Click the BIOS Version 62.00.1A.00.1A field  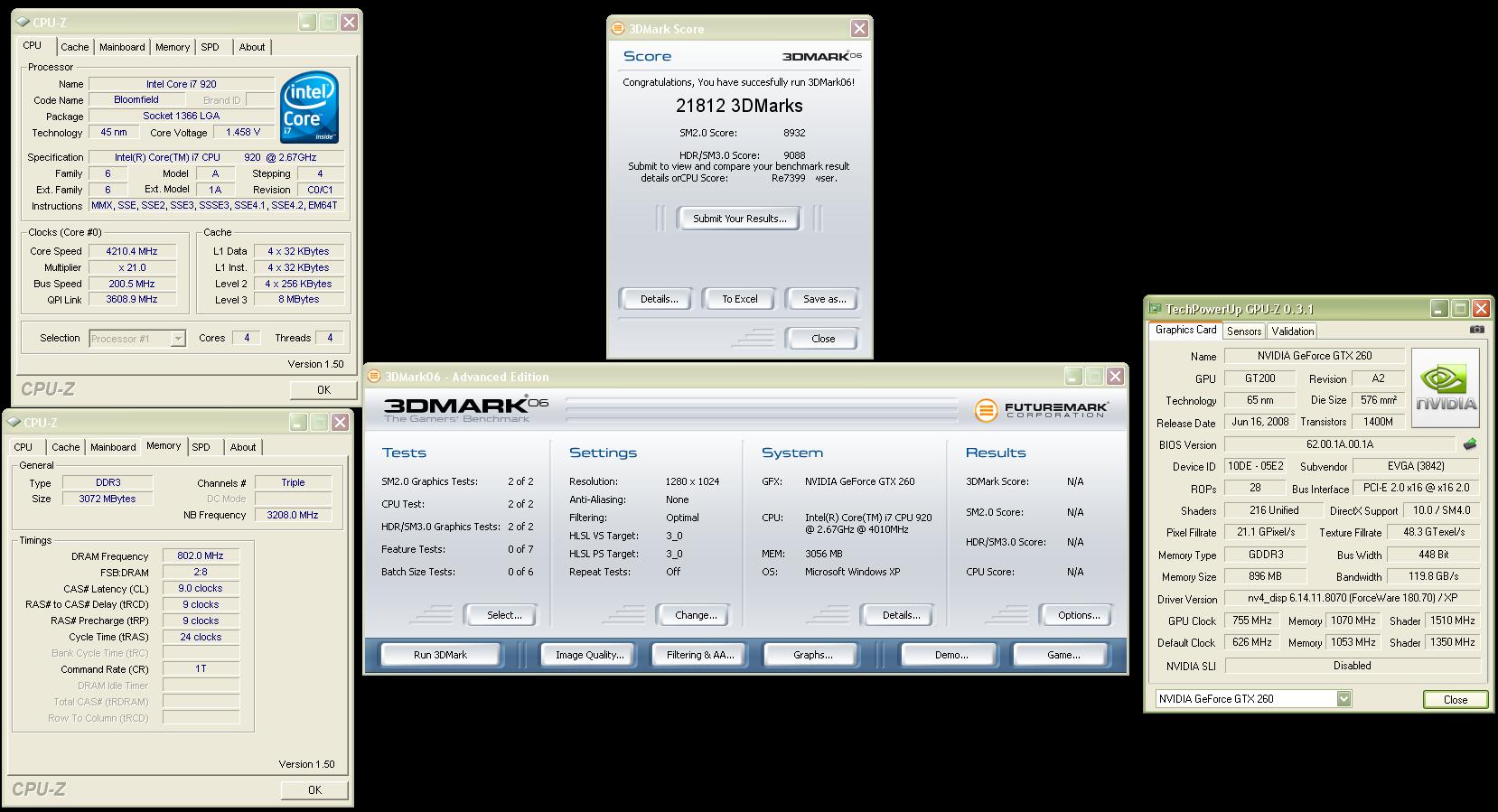tap(1339, 444)
